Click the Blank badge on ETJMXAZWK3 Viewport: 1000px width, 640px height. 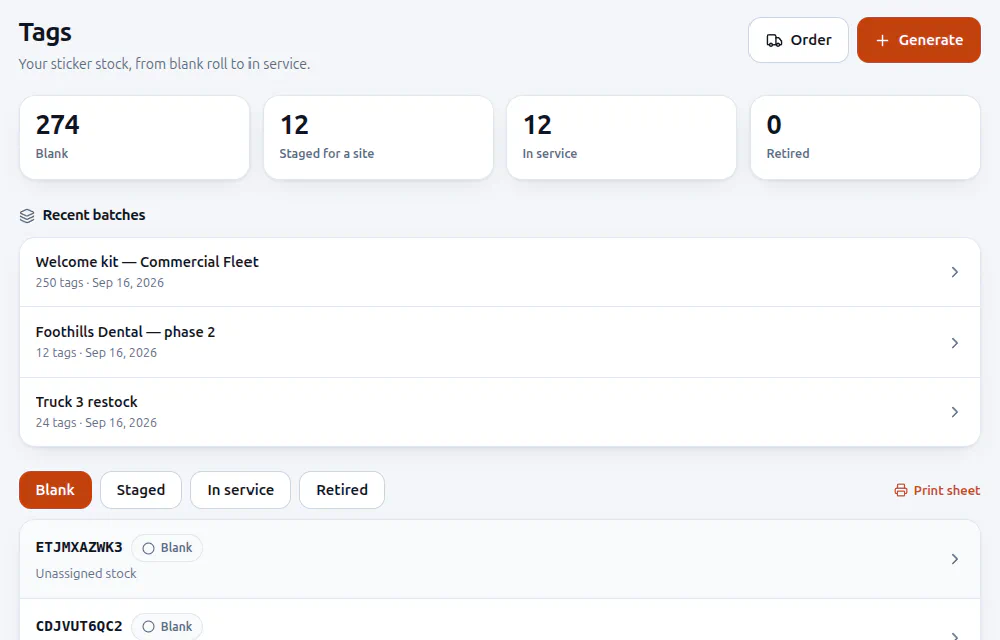point(167,548)
